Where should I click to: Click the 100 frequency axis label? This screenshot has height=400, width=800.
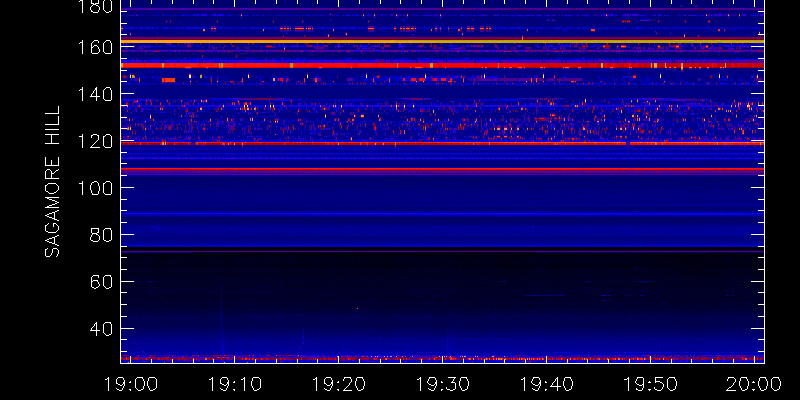point(93,188)
